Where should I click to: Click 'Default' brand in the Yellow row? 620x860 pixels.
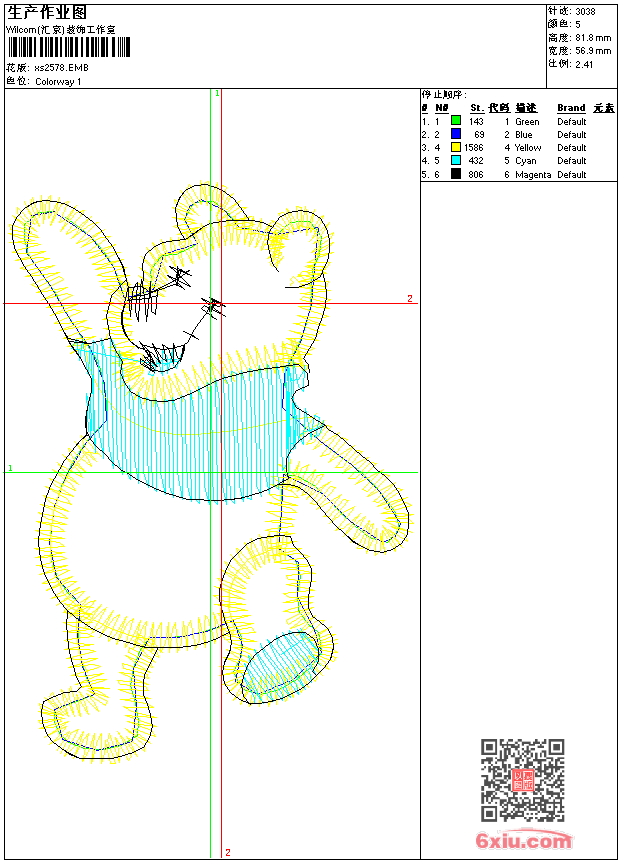[572, 148]
